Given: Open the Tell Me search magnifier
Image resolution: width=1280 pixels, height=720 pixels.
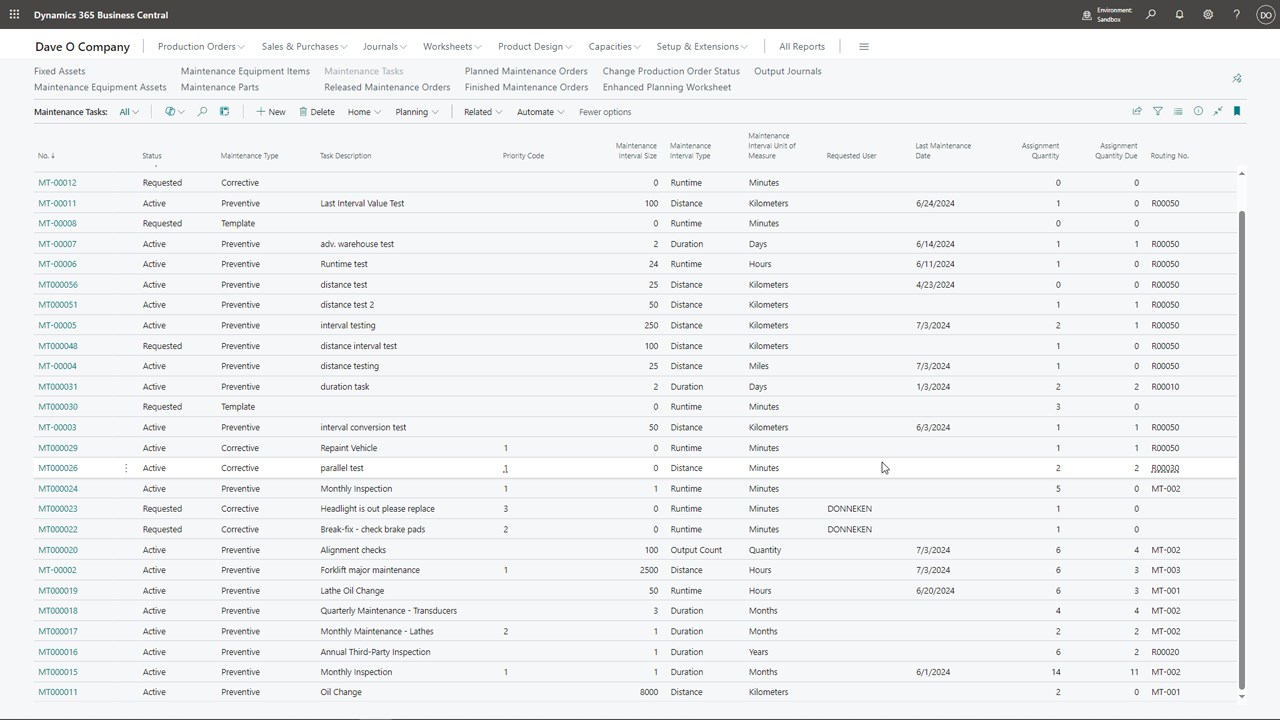Looking at the screenshot, I should [x=1151, y=15].
